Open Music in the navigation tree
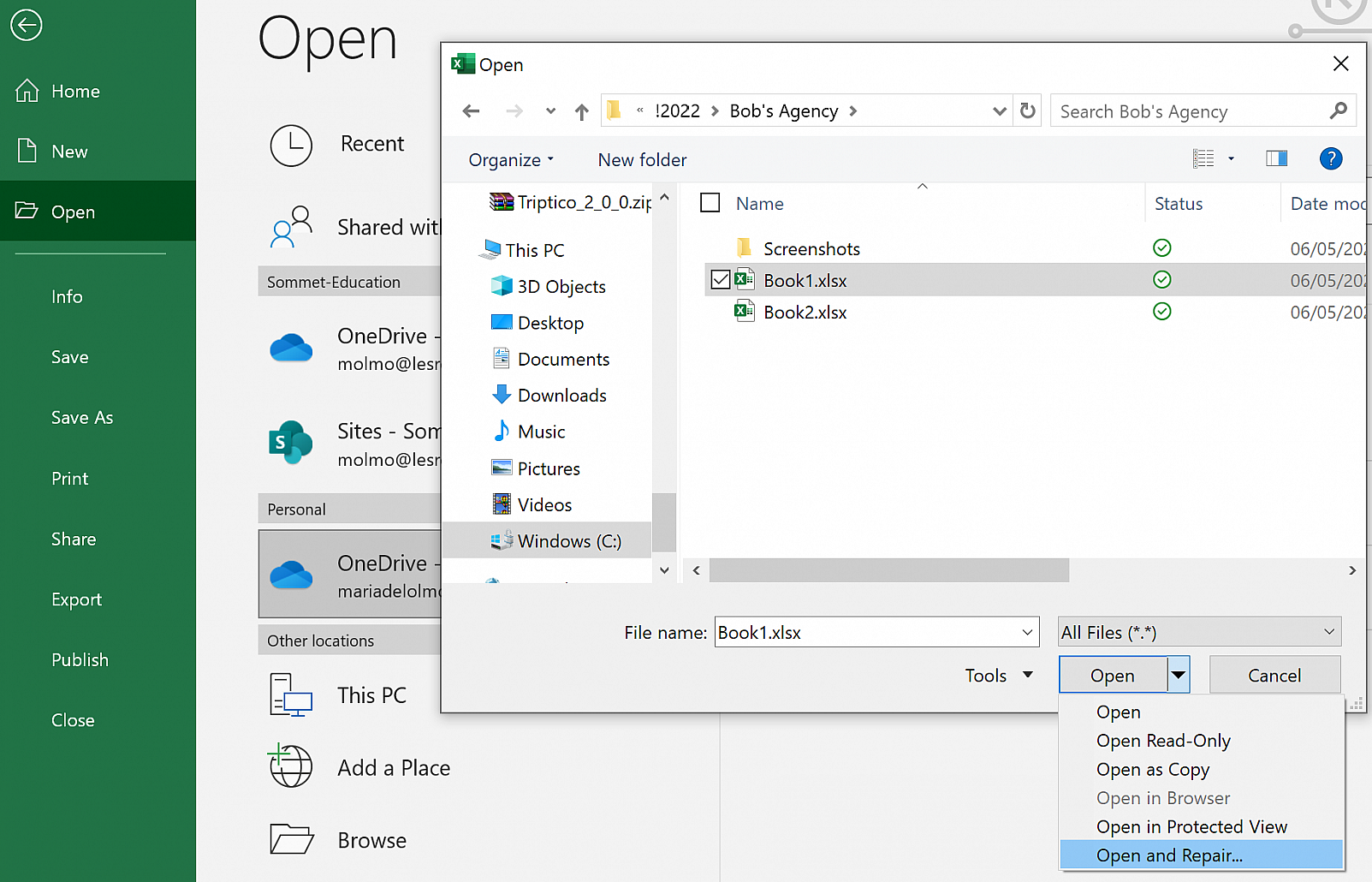This screenshot has width=1372, height=882. coord(529,432)
